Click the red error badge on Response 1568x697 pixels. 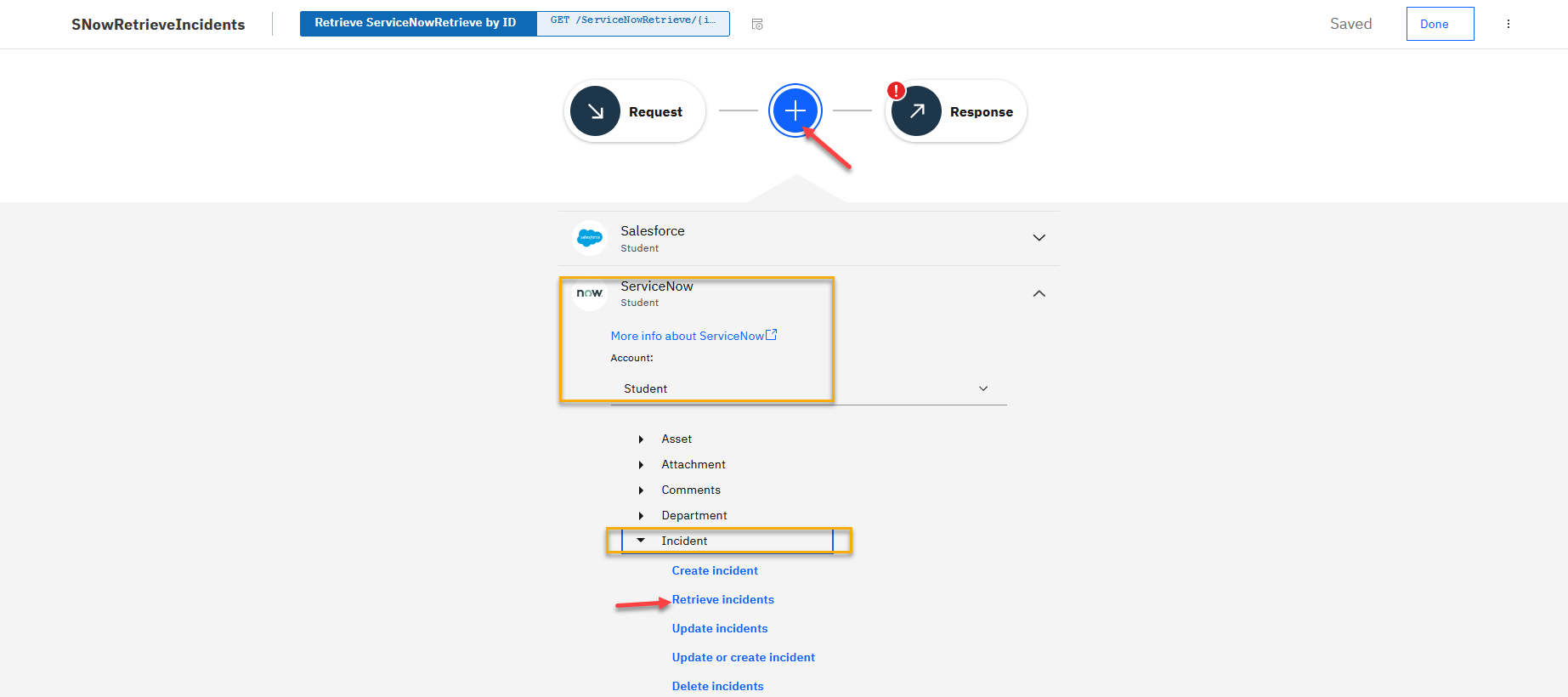(x=896, y=90)
